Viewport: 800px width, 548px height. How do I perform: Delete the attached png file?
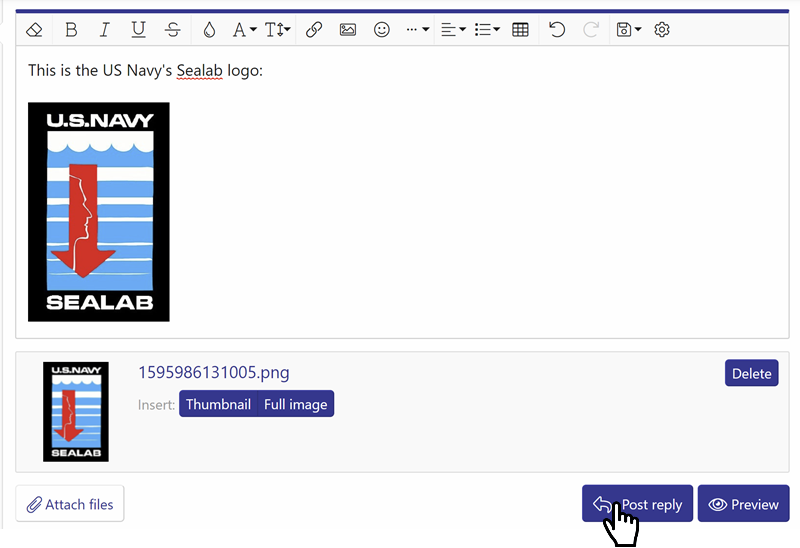pyautogui.click(x=752, y=373)
